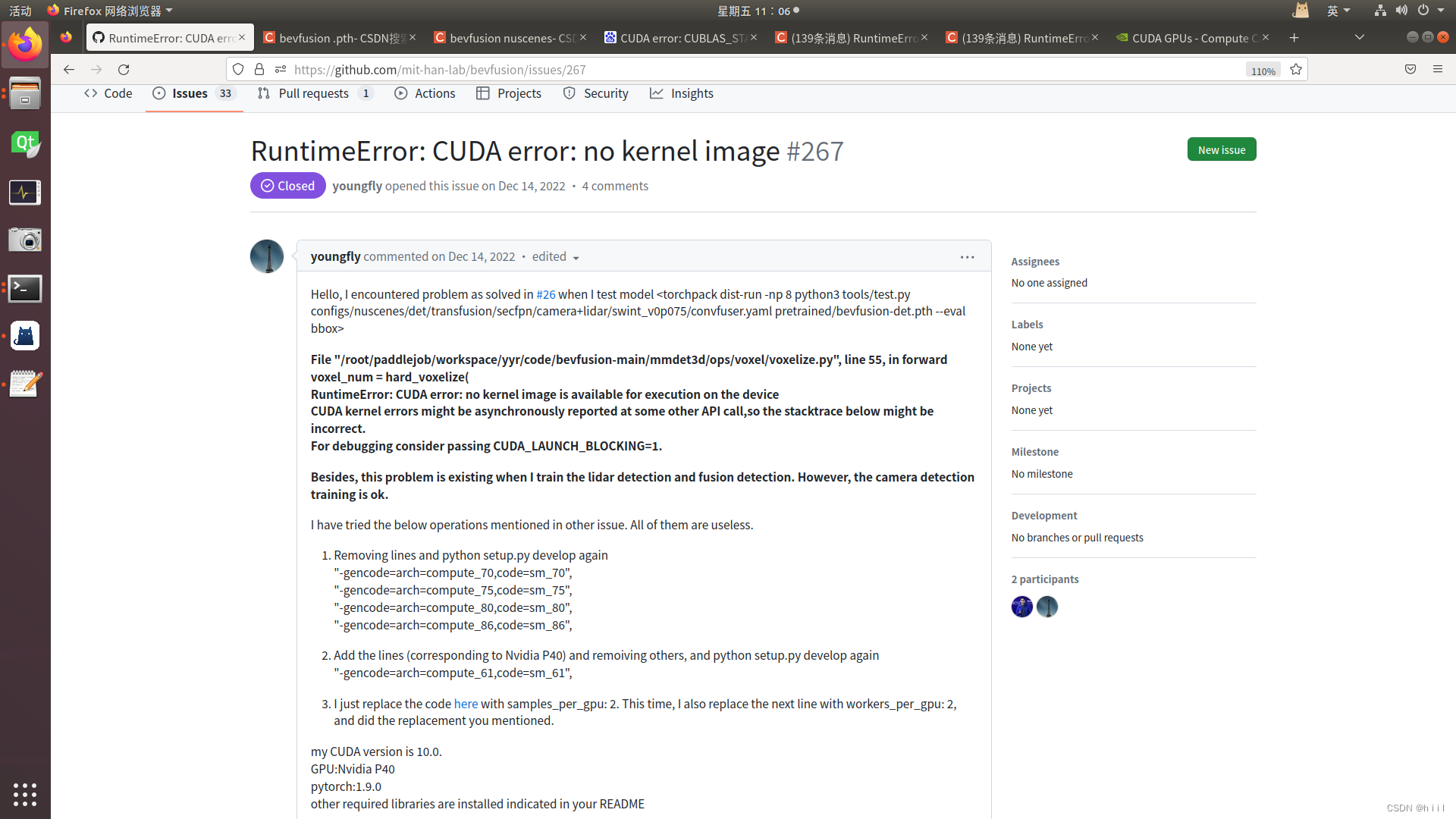Screen dimensions: 1456x819
Task: Open a new tab with plus icon
Action: (1294, 38)
